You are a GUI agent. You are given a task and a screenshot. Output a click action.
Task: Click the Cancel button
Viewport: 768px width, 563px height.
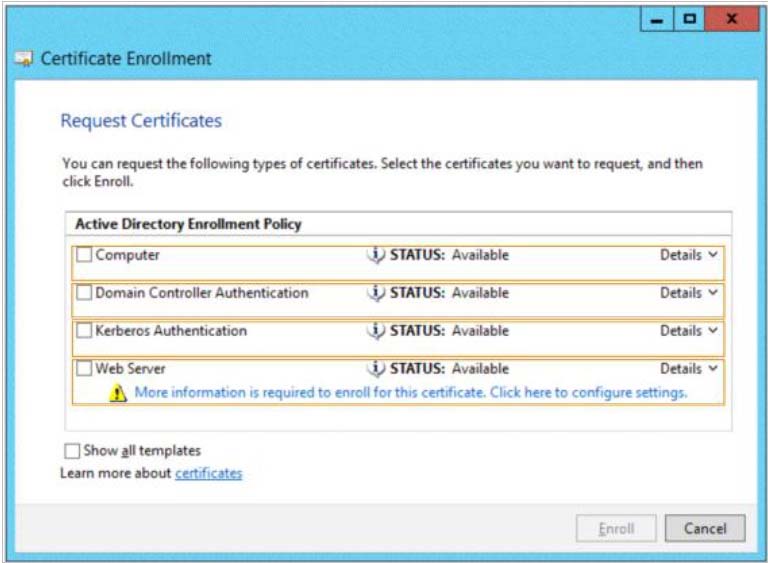(x=705, y=528)
